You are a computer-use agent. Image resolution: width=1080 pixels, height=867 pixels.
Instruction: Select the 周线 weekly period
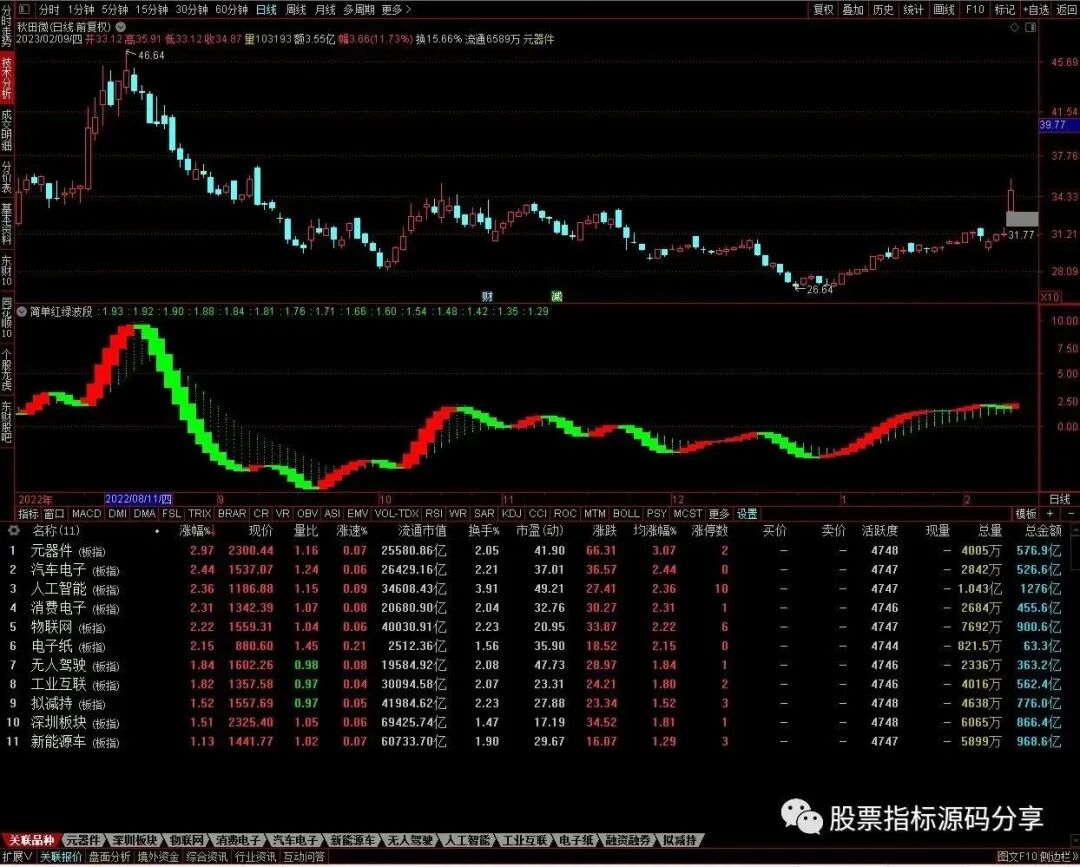296,10
